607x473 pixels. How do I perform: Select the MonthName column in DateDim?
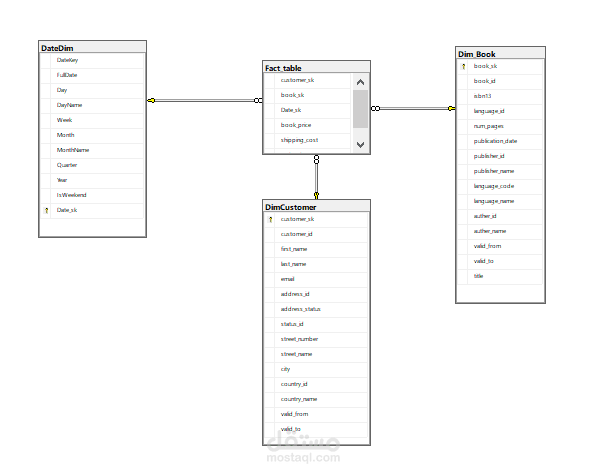[x=92, y=150]
